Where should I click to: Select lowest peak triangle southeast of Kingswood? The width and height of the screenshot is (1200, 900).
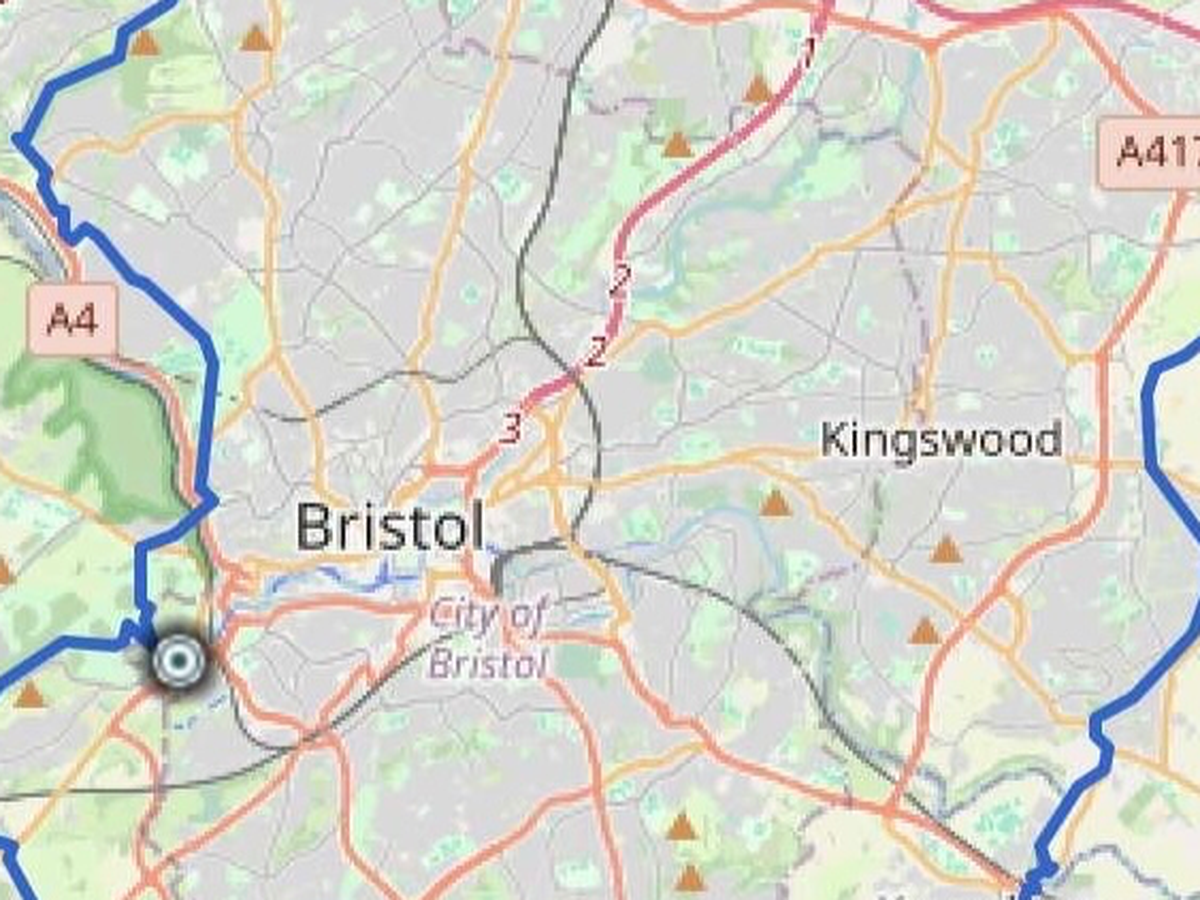point(925,631)
